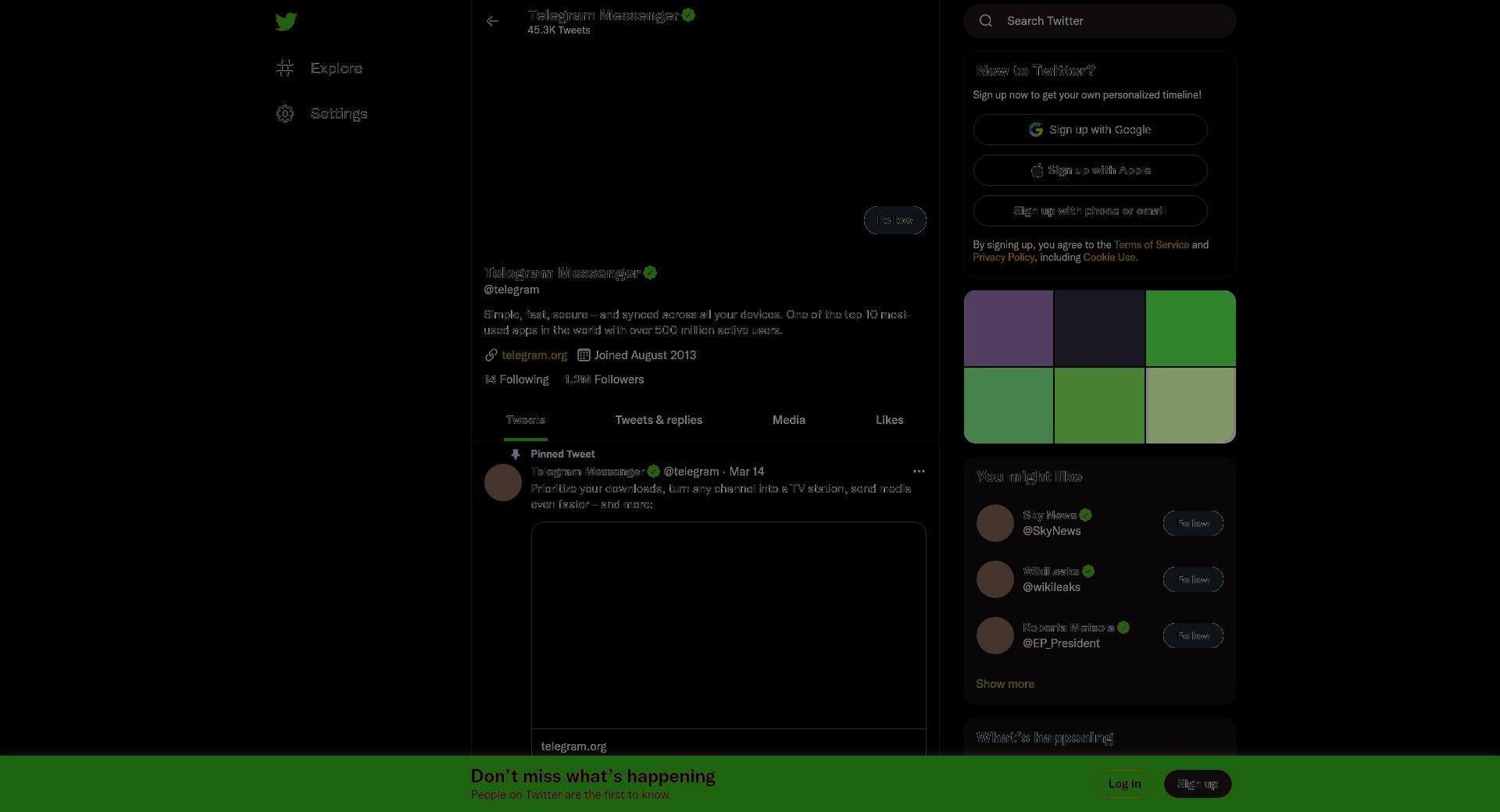Image resolution: width=1500 pixels, height=812 pixels.
Task: Follow Sky News
Action: click(1193, 523)
